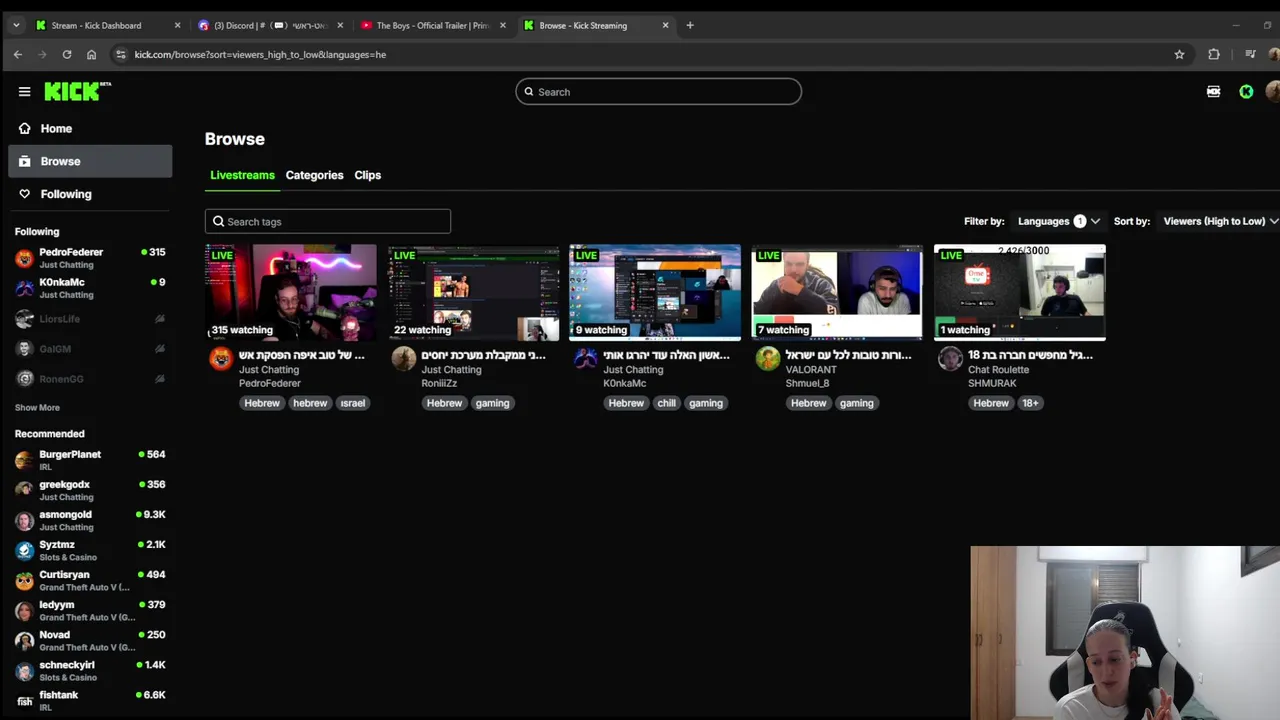Click PedroFederer avatar in Following list

[x=24, y=258]
